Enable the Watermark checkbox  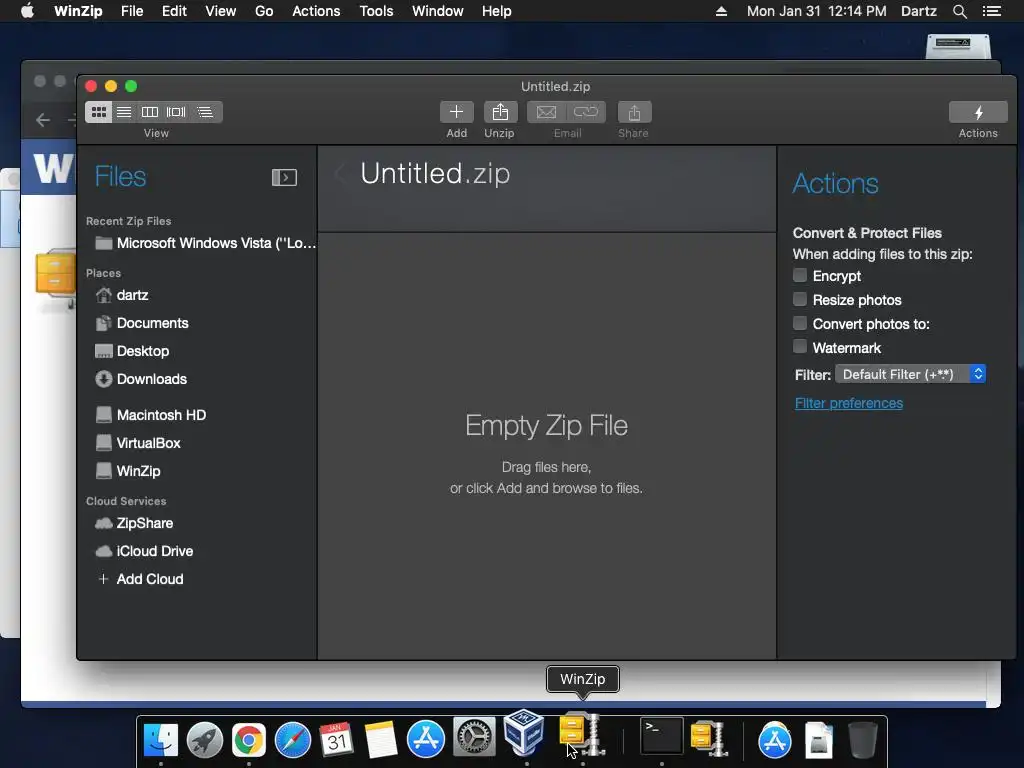800,347
